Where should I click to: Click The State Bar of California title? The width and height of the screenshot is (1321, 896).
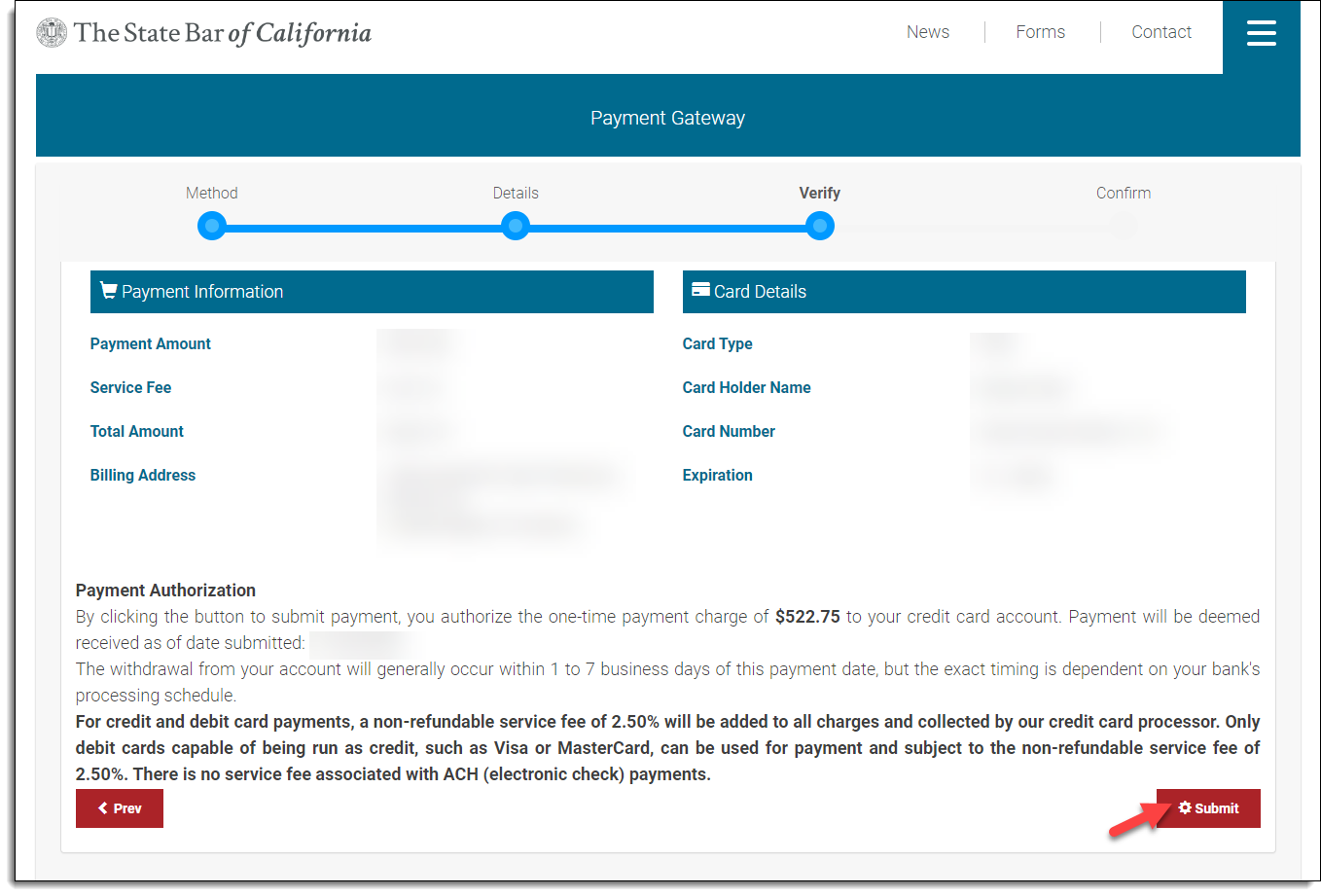pyautogui.click(x=223, y=33)
